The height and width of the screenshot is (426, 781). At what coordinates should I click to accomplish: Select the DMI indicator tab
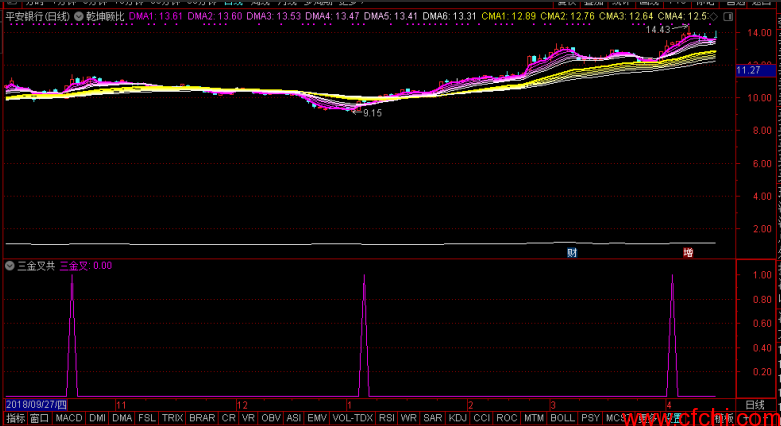point(98,418)
